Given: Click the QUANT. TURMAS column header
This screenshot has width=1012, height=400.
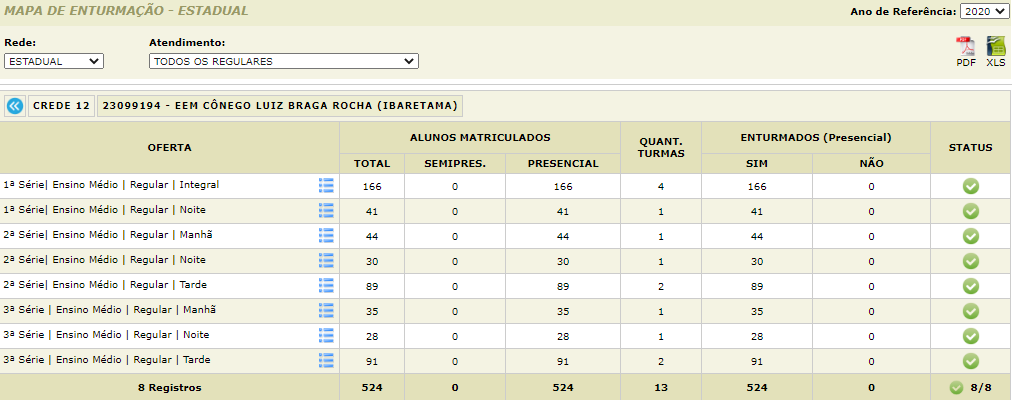Looking at the screenshot, I should pyautogui.click(x=661, y=147).
